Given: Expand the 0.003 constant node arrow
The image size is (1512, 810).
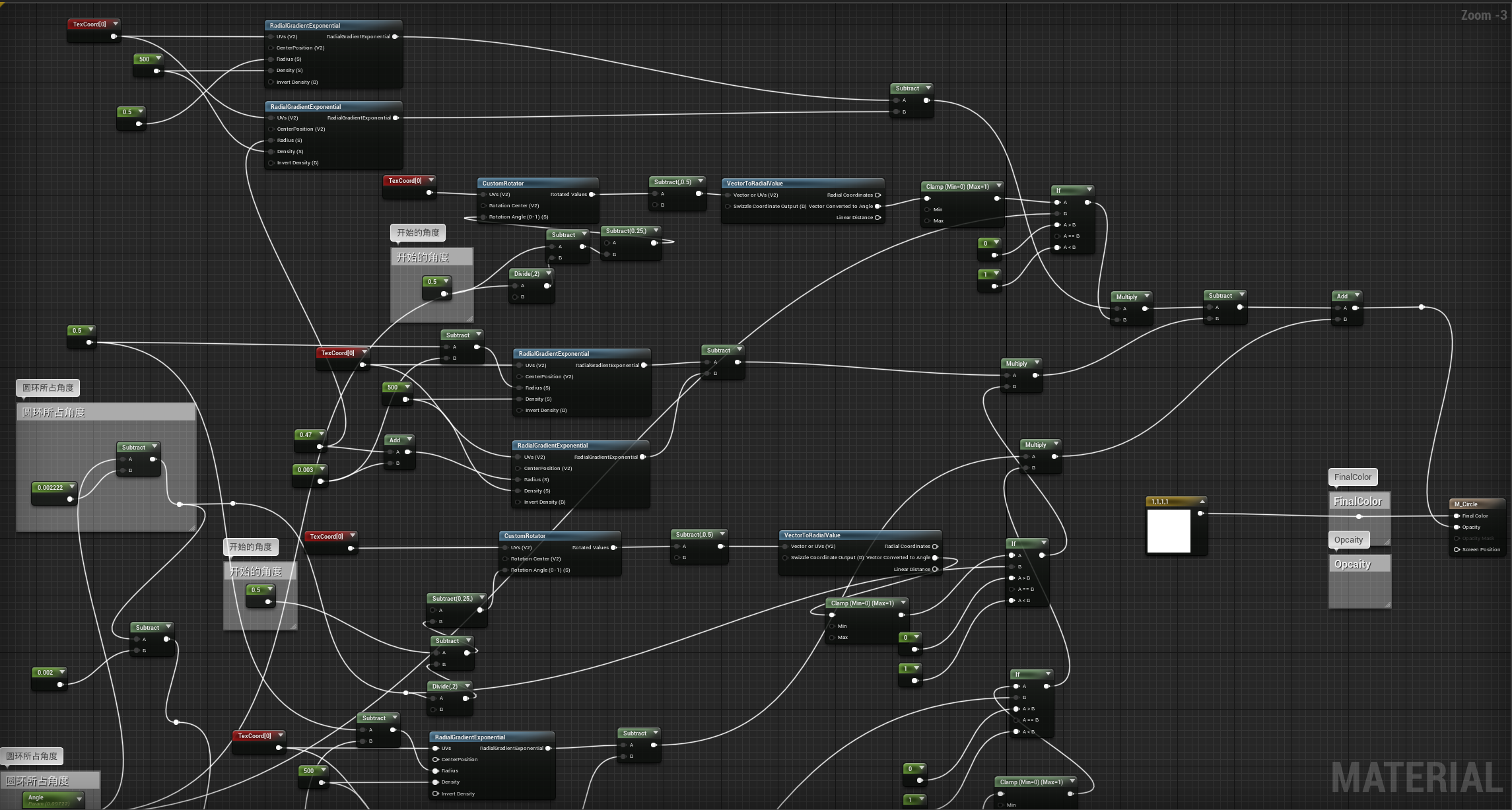Looking at the screenshot, I should pyautogui.click(x=322, y=469).
